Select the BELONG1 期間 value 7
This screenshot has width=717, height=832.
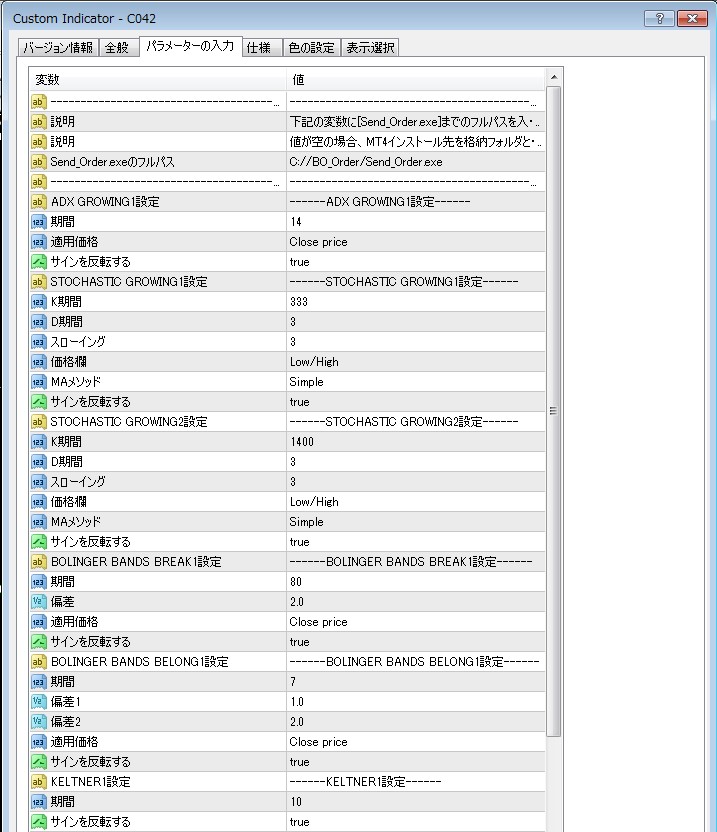point(416,682)
